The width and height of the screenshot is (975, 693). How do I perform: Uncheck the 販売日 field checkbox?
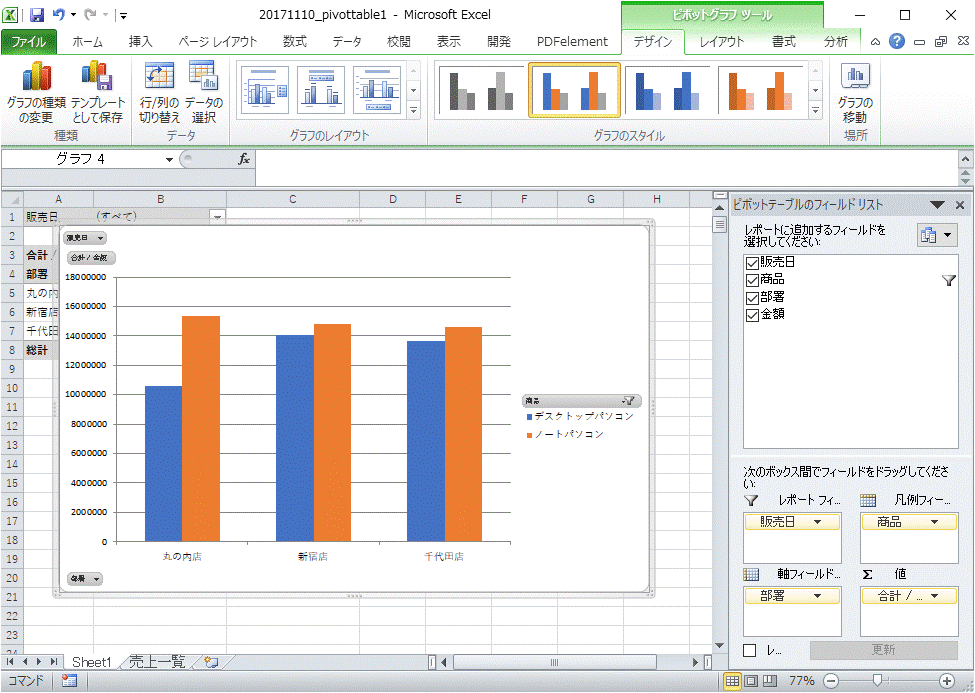(752, 262)
